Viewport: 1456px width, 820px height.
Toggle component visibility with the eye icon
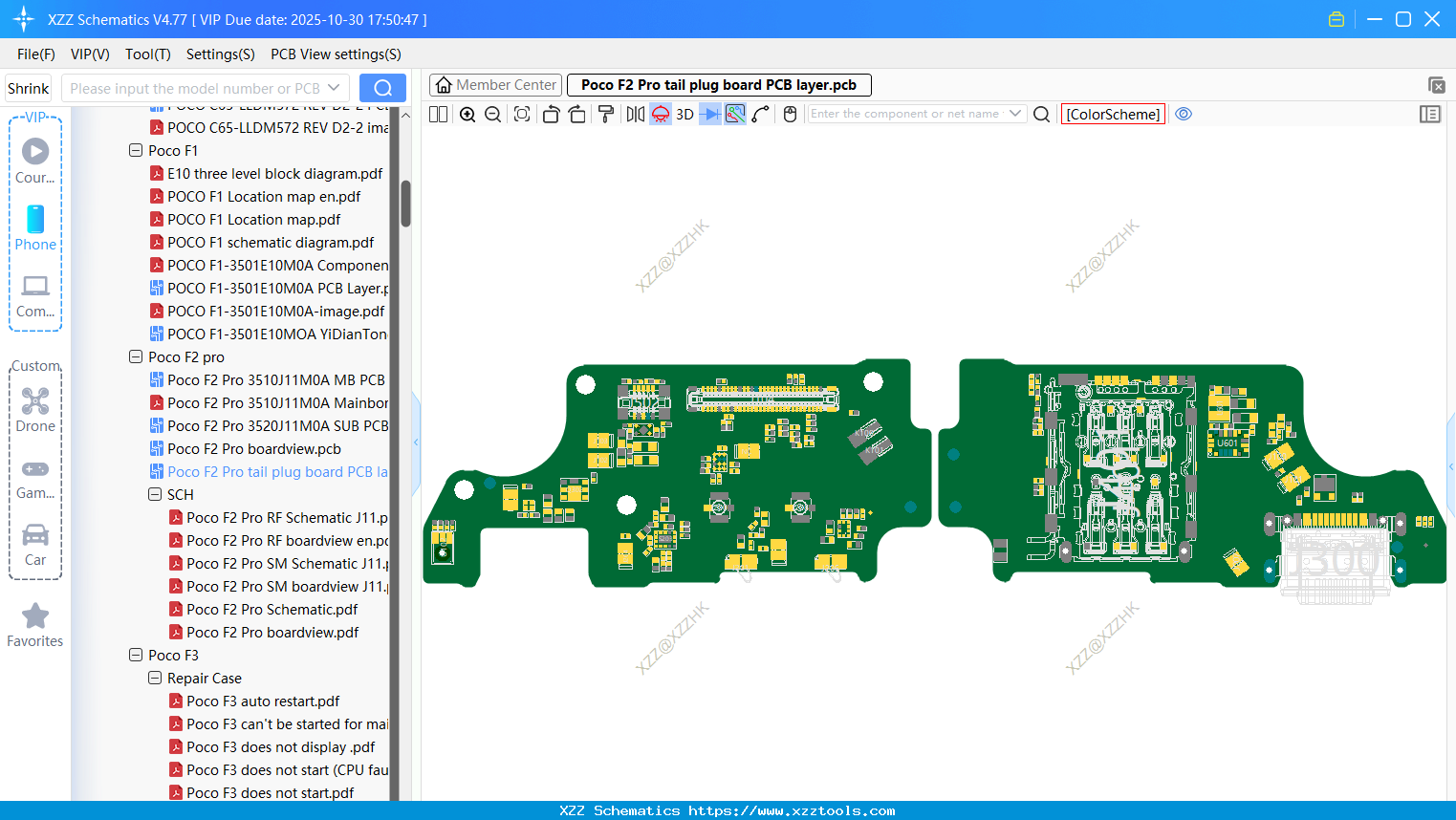click(x=1184, y=114)
